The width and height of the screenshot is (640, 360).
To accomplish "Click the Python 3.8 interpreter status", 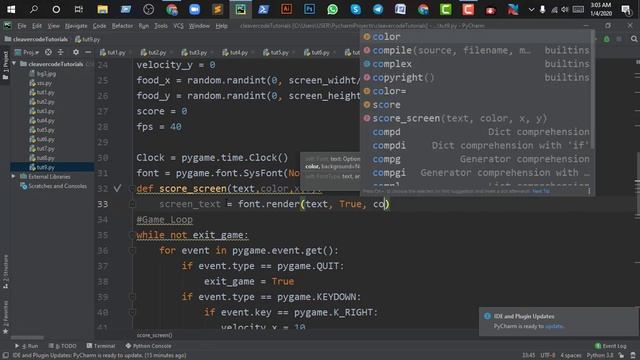I will tap(600, 356).
